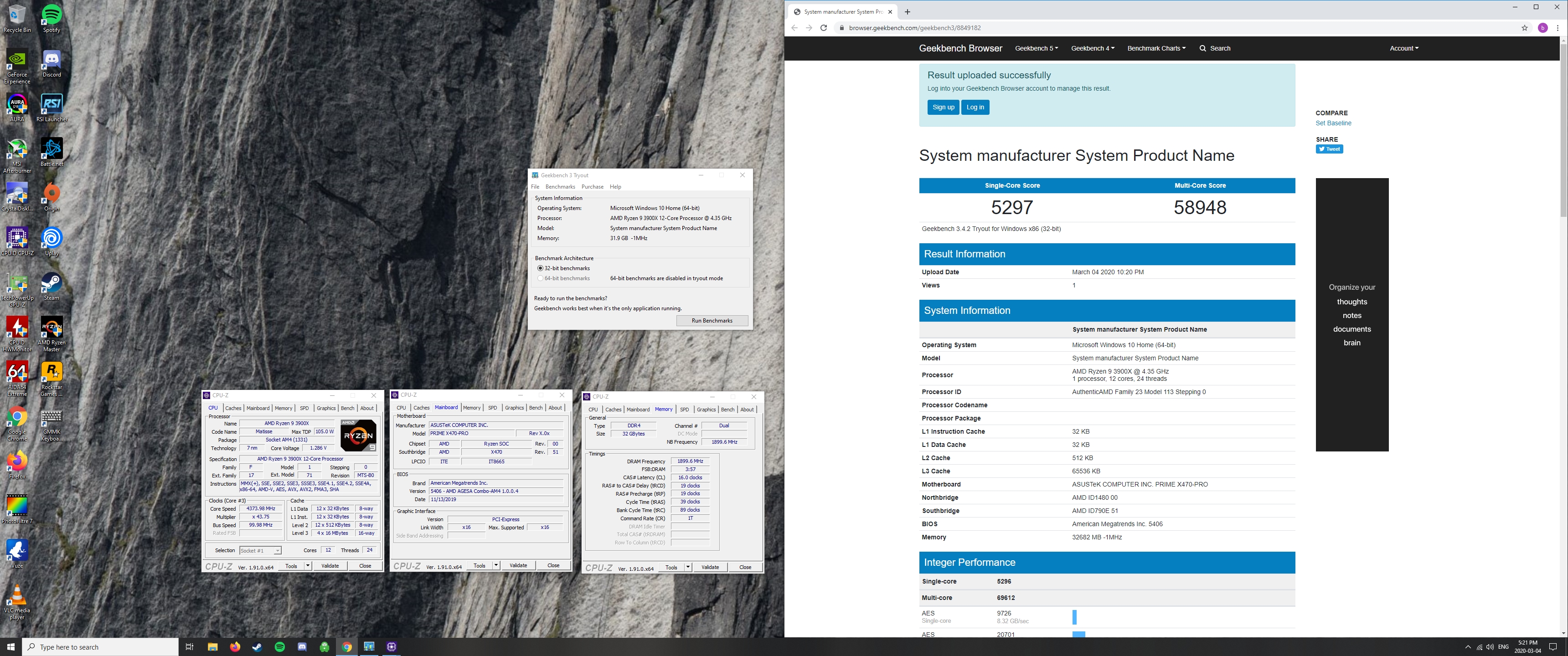Open the Spotify desktop shortcut

click(52, 18)
